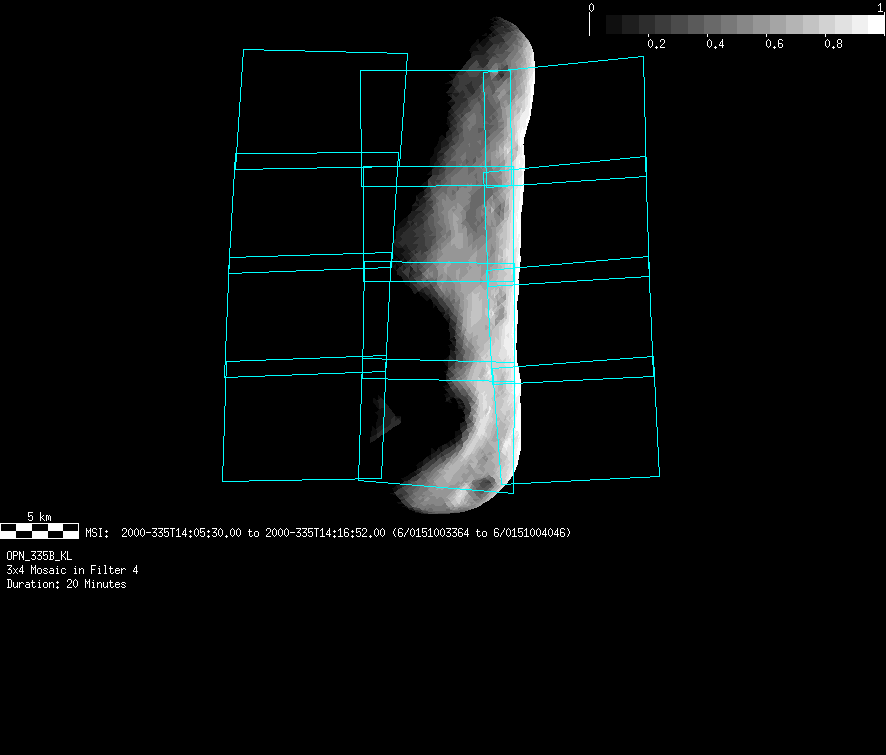
Task: Click the "3x4 Mosaic in Filter 4" text
Action: point(72,569)
